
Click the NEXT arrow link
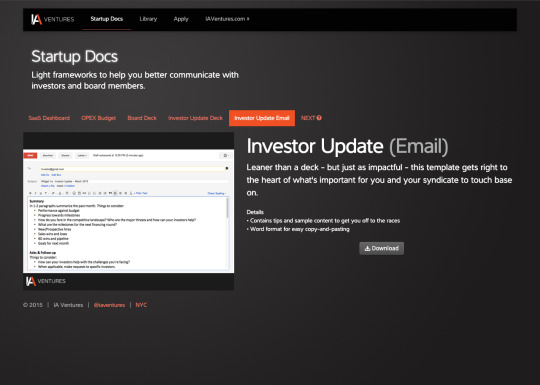pyautogui.click(x=311, y=118)
